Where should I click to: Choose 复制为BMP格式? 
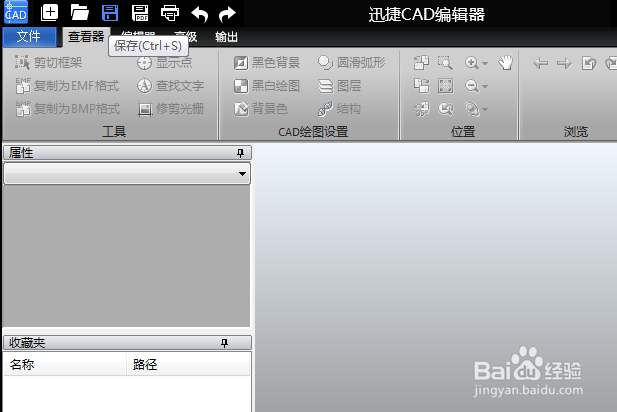point(68,109)
